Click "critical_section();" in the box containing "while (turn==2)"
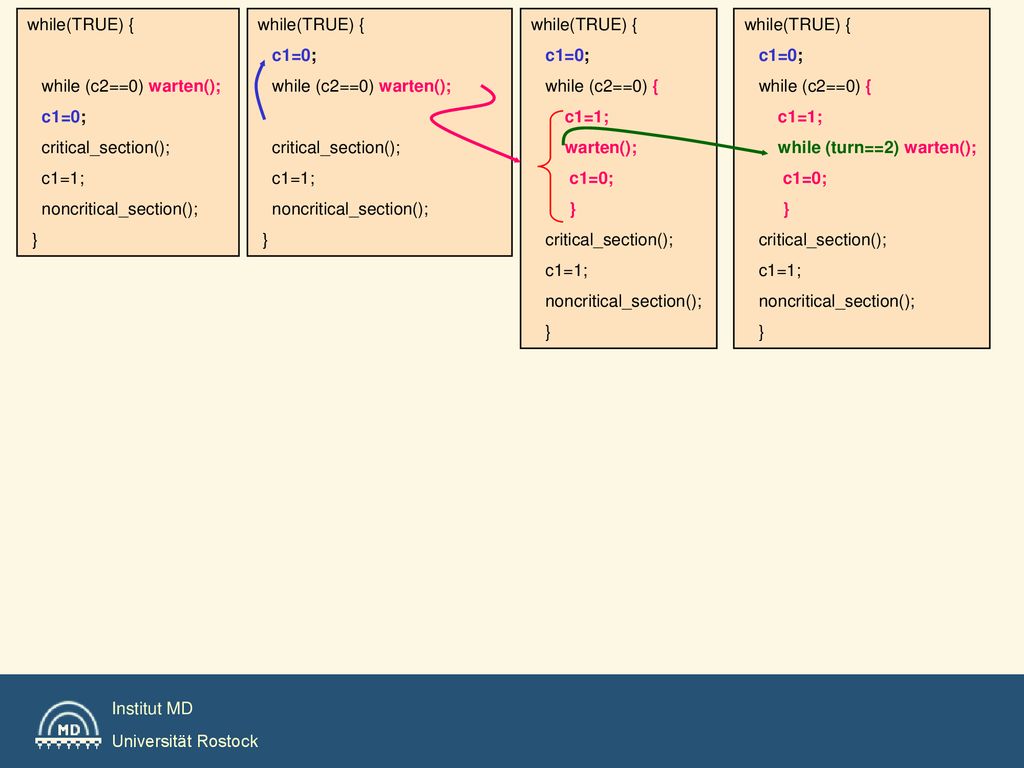The height and width of the screenshot is (768, 1024). 822,240
